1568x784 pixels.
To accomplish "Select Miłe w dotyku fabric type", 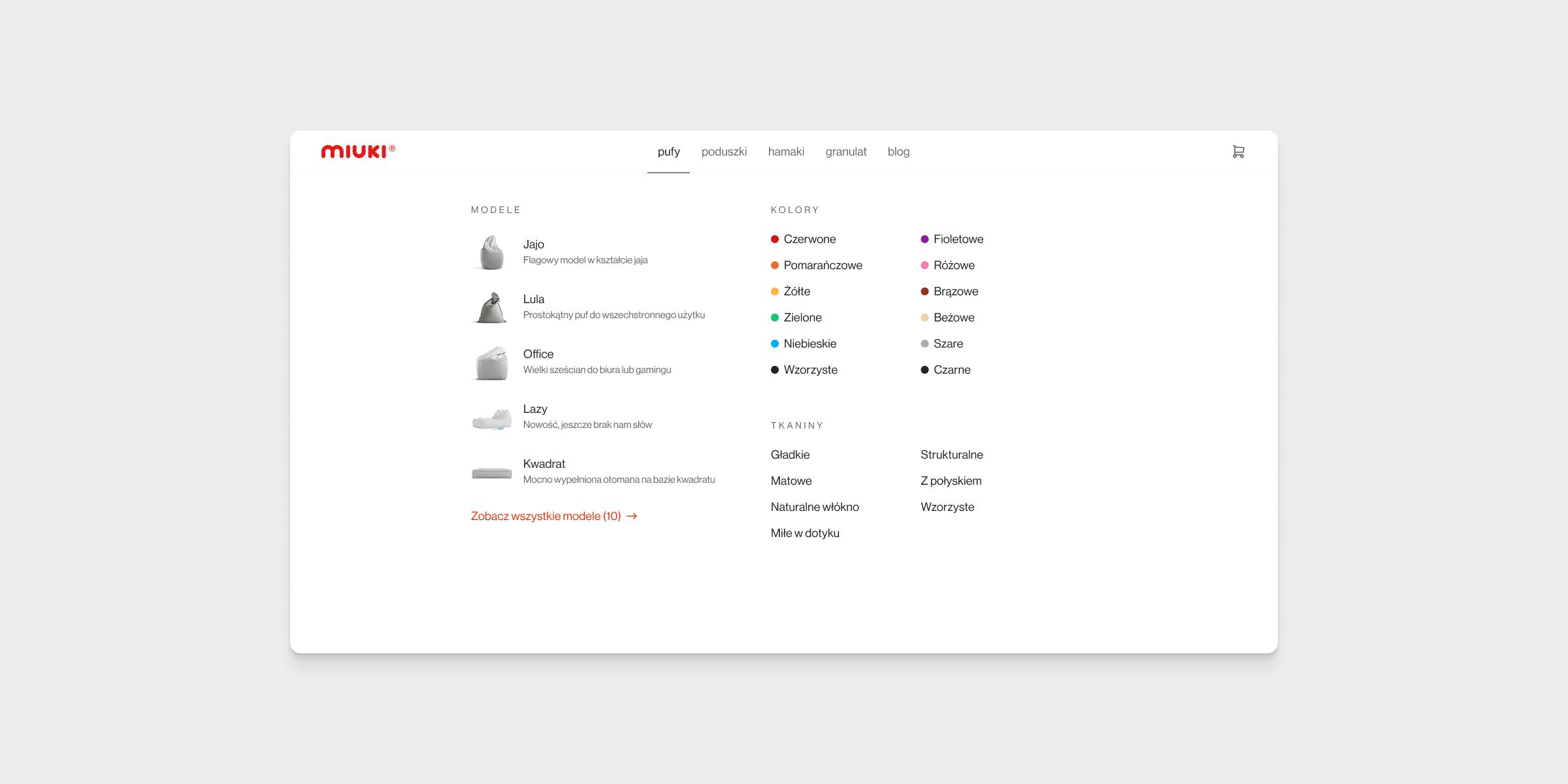I will point(805,533).
